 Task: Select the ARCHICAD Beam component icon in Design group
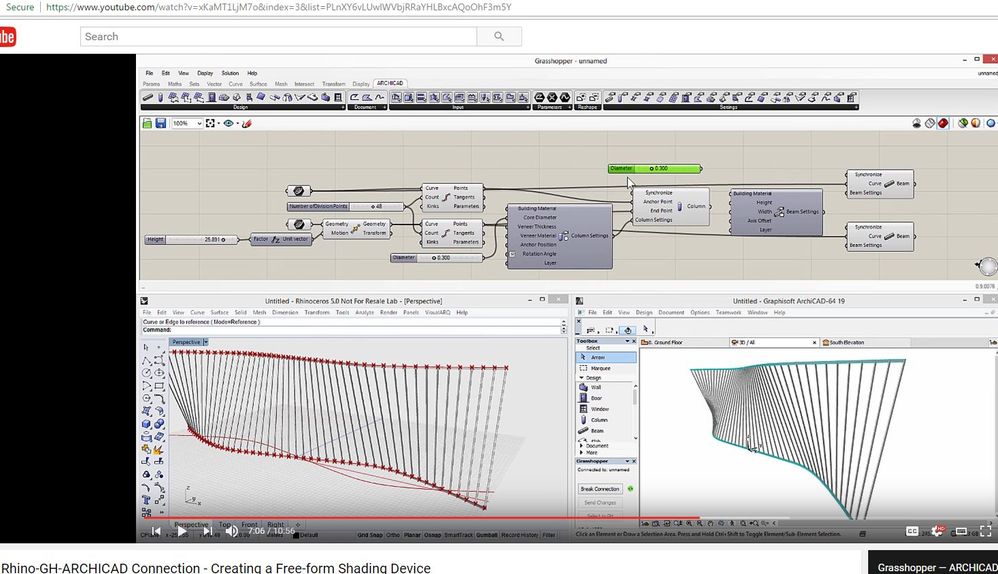point(148,97)
